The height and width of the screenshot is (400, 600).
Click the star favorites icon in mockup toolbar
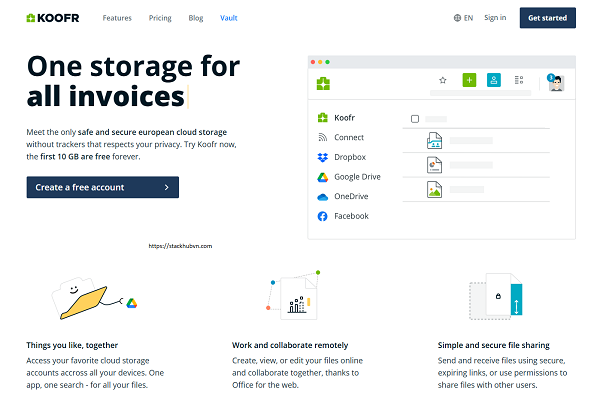click(x=443, y=80)
